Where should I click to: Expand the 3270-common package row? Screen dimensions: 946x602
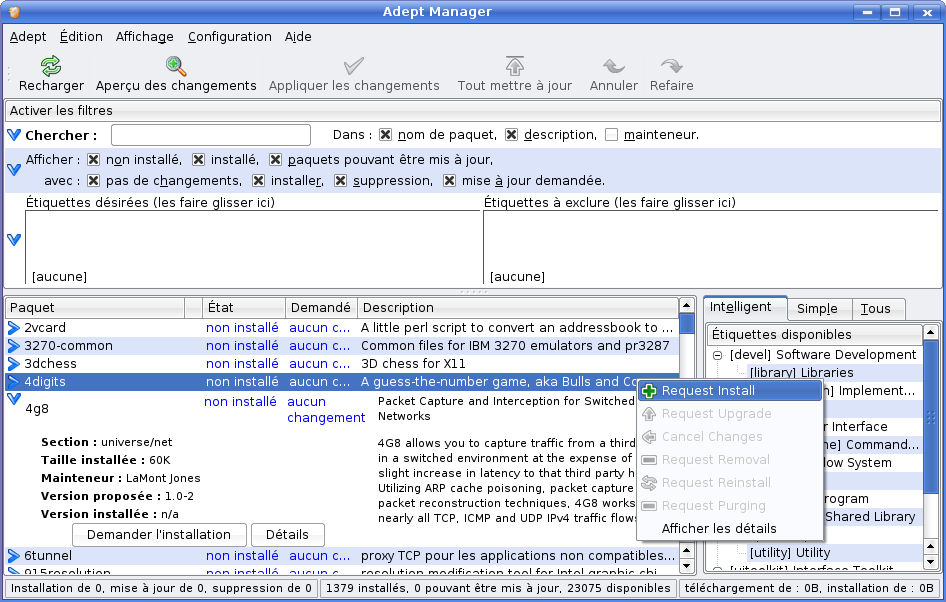(14, 346)
